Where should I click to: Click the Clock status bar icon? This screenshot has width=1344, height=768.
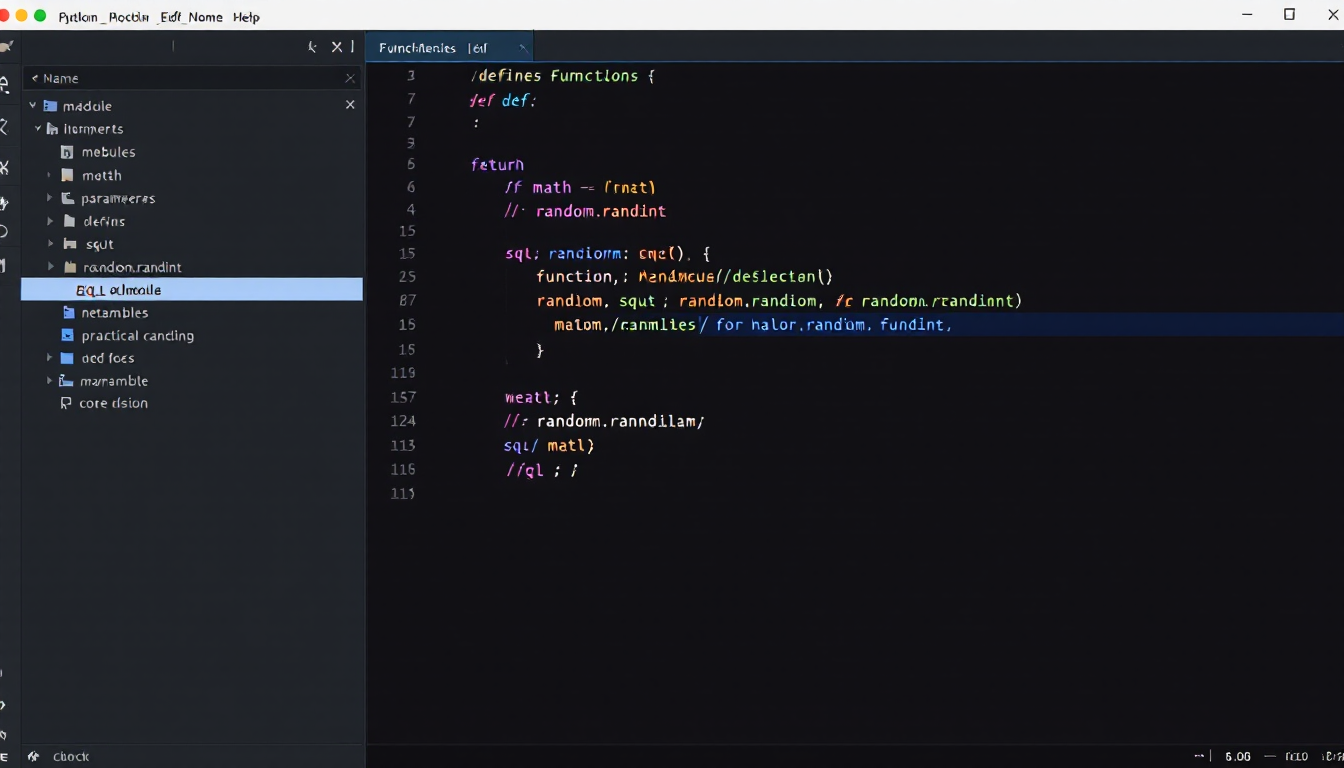(x=33, y=757)
